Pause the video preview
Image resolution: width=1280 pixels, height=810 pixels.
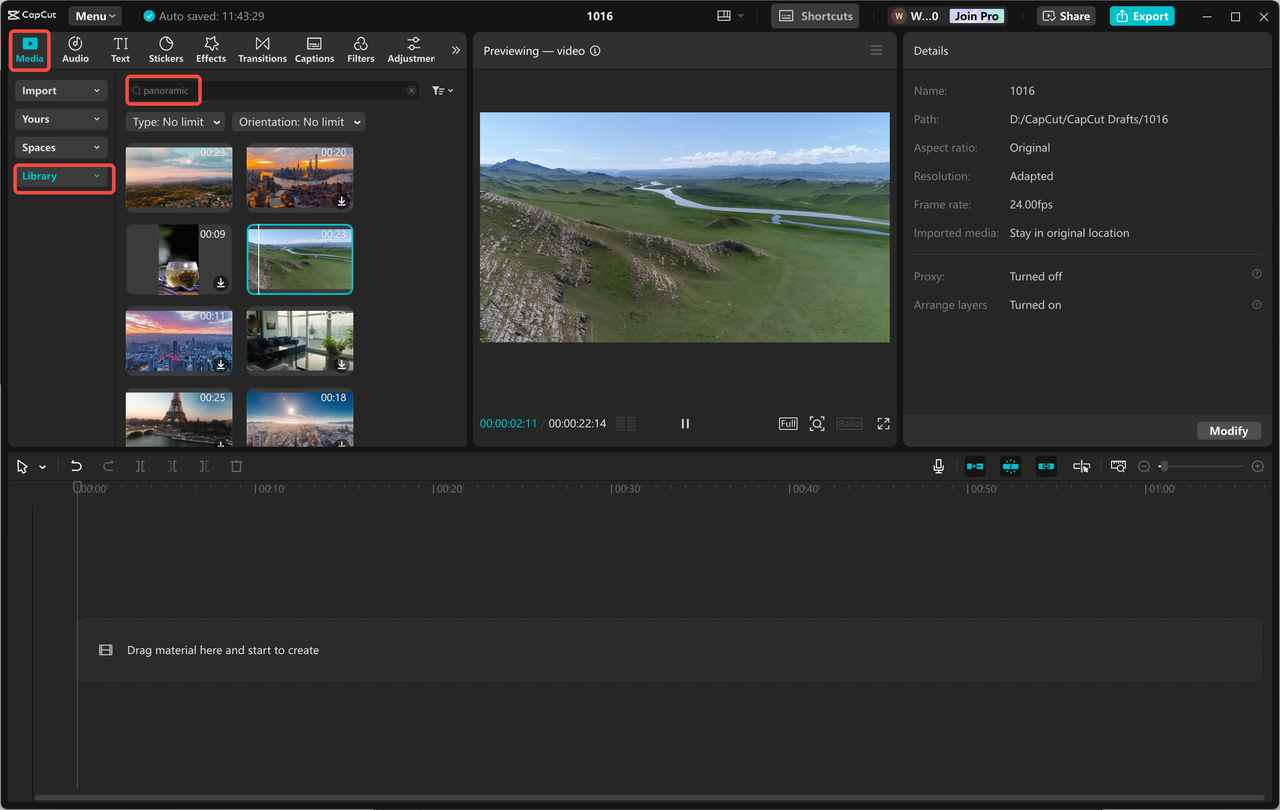685,424
